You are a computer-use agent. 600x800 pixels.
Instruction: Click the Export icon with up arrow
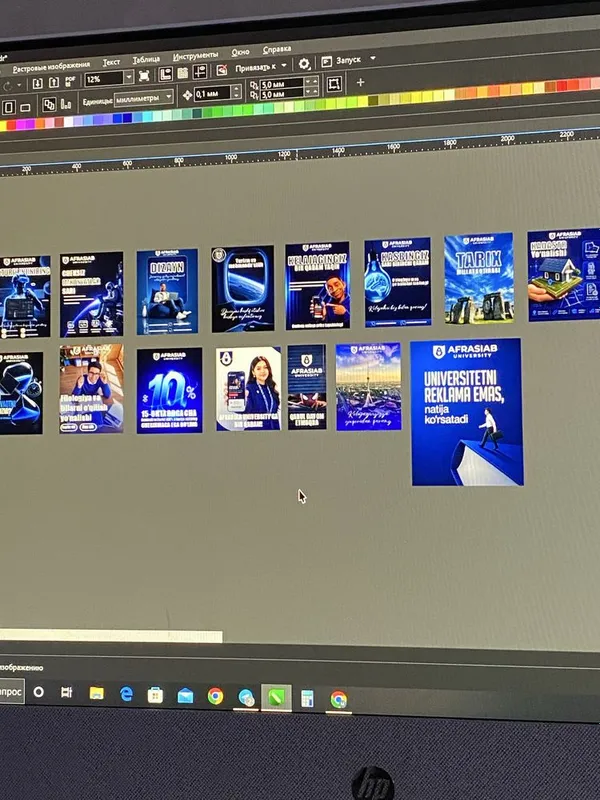coord(54,83)
